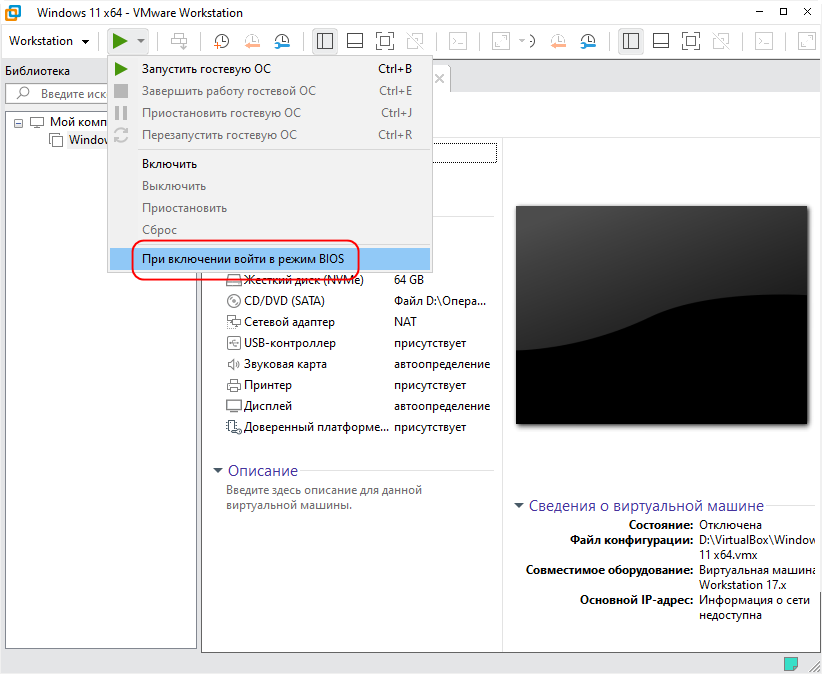Click the Доверенный платформенный модуль icon
The height and width of the screenshot is (674, 822).
click(x=233, y=427)
